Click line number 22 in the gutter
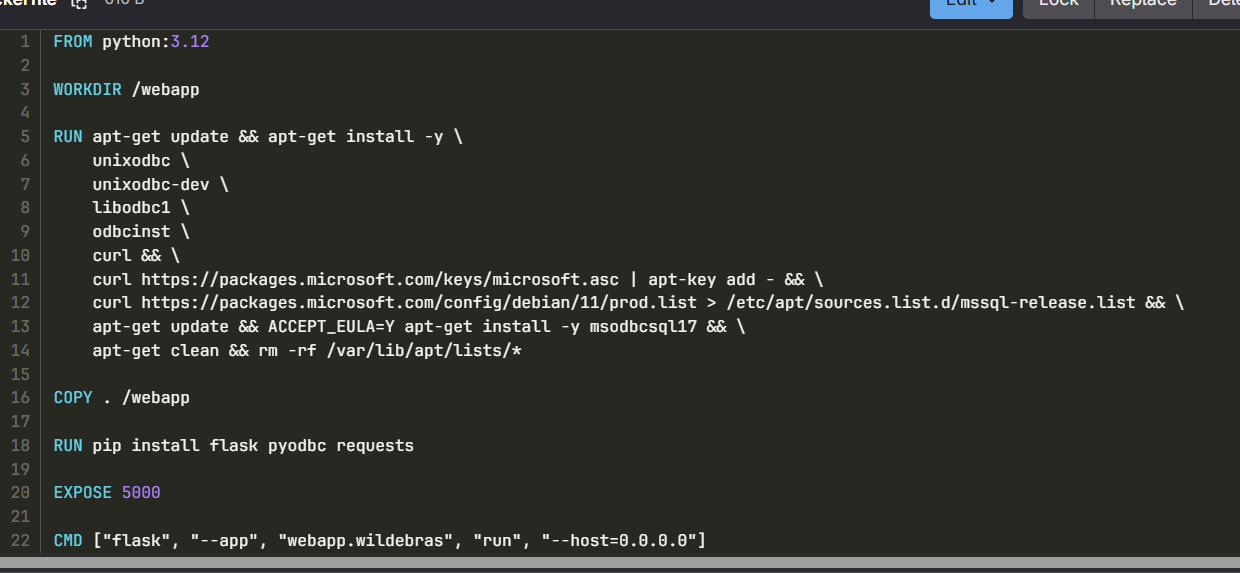1240x573 pixels. tap(20, 541)
